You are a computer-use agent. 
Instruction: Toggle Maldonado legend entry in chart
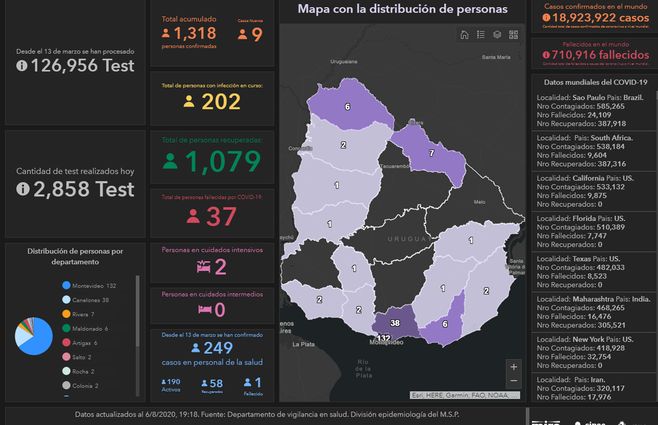[x=85, y=328]
